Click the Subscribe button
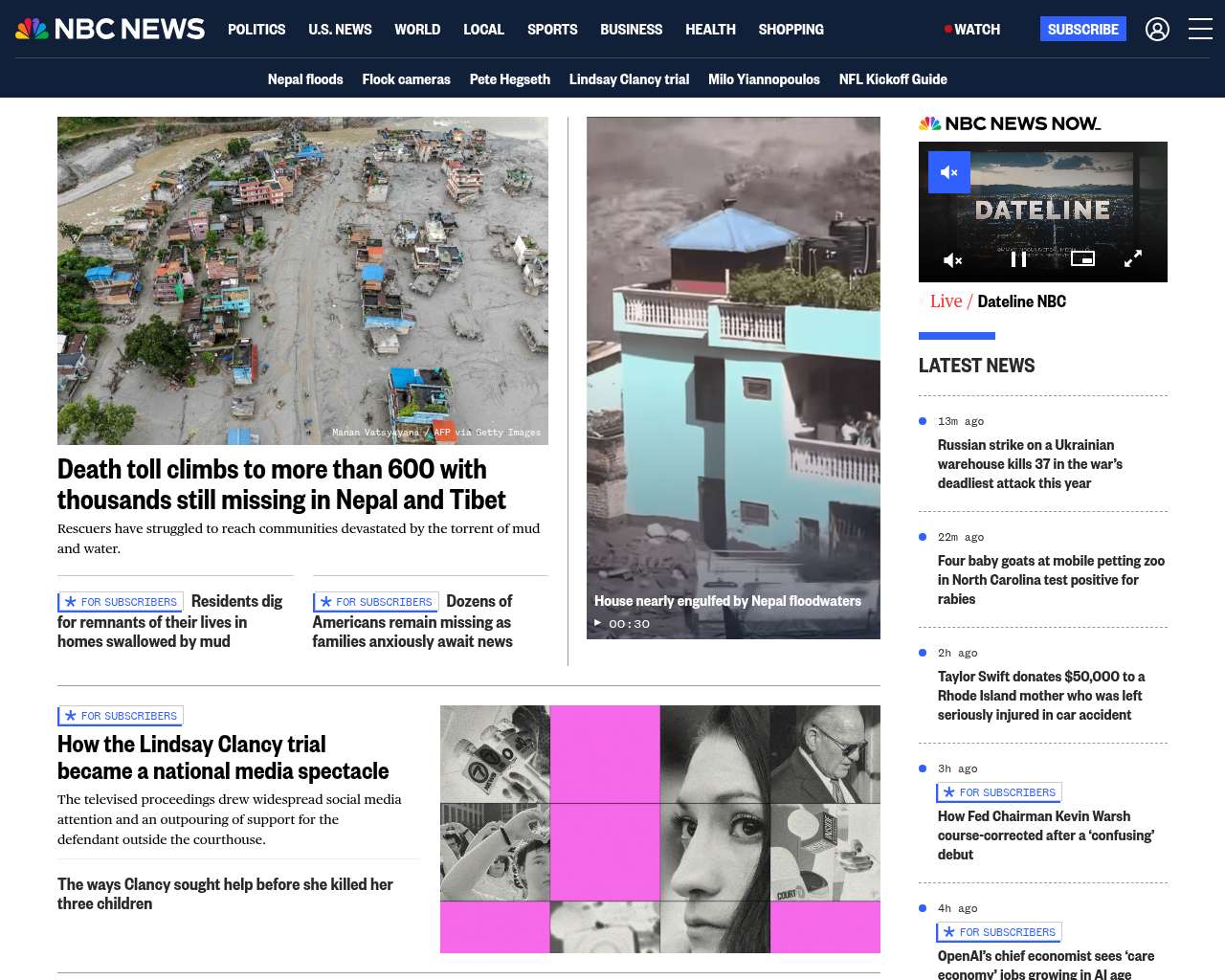Viewport: 1225px width, 980px height. (x=1083, y=30)
